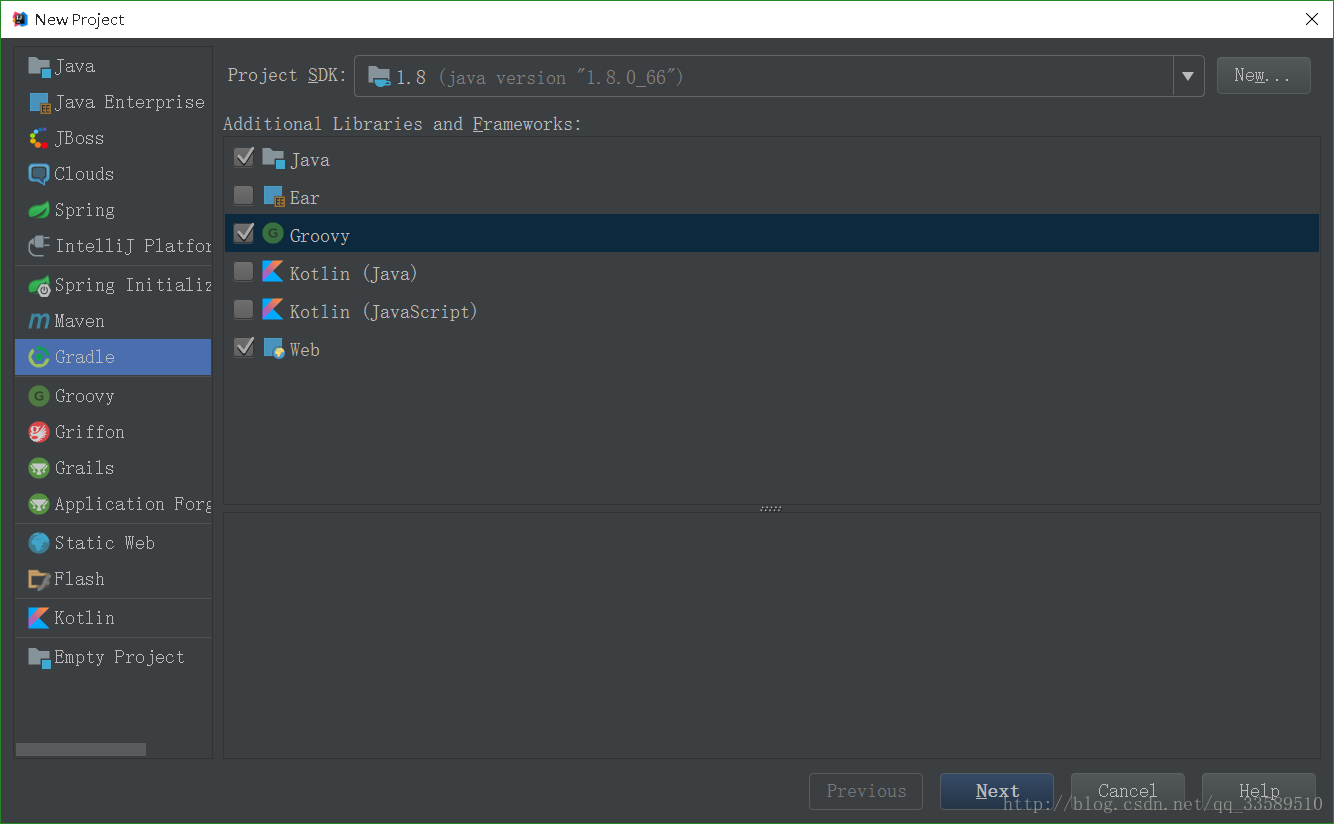Click the Web framework icon in list
Viewport: 1334px width, 824px height.
[273, 349]
